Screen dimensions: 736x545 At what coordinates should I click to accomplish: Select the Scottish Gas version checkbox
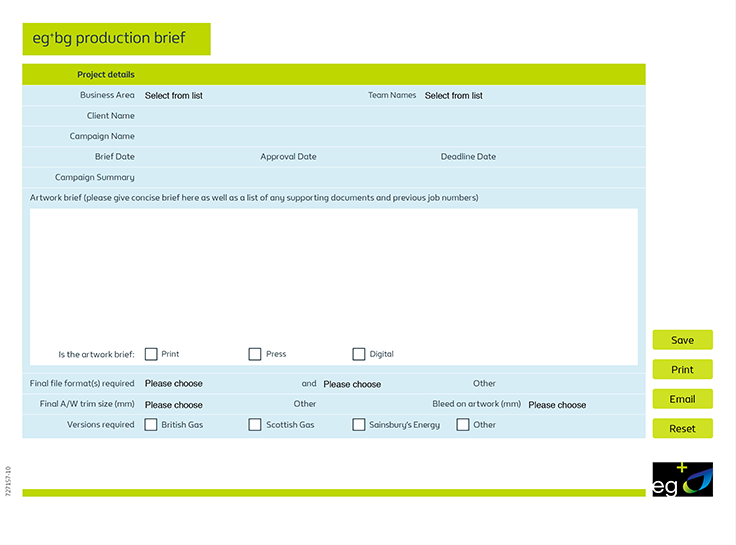[x=255, y=425]
